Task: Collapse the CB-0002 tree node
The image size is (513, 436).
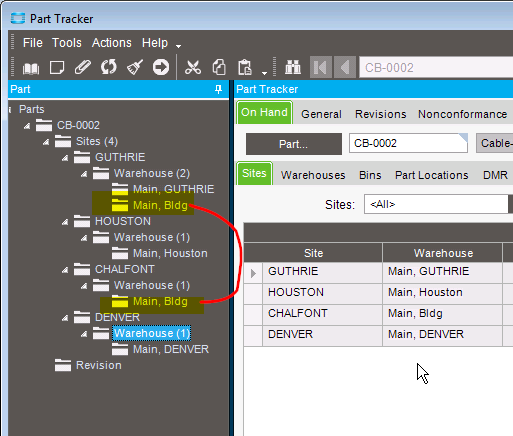Action: pos(27,126)
